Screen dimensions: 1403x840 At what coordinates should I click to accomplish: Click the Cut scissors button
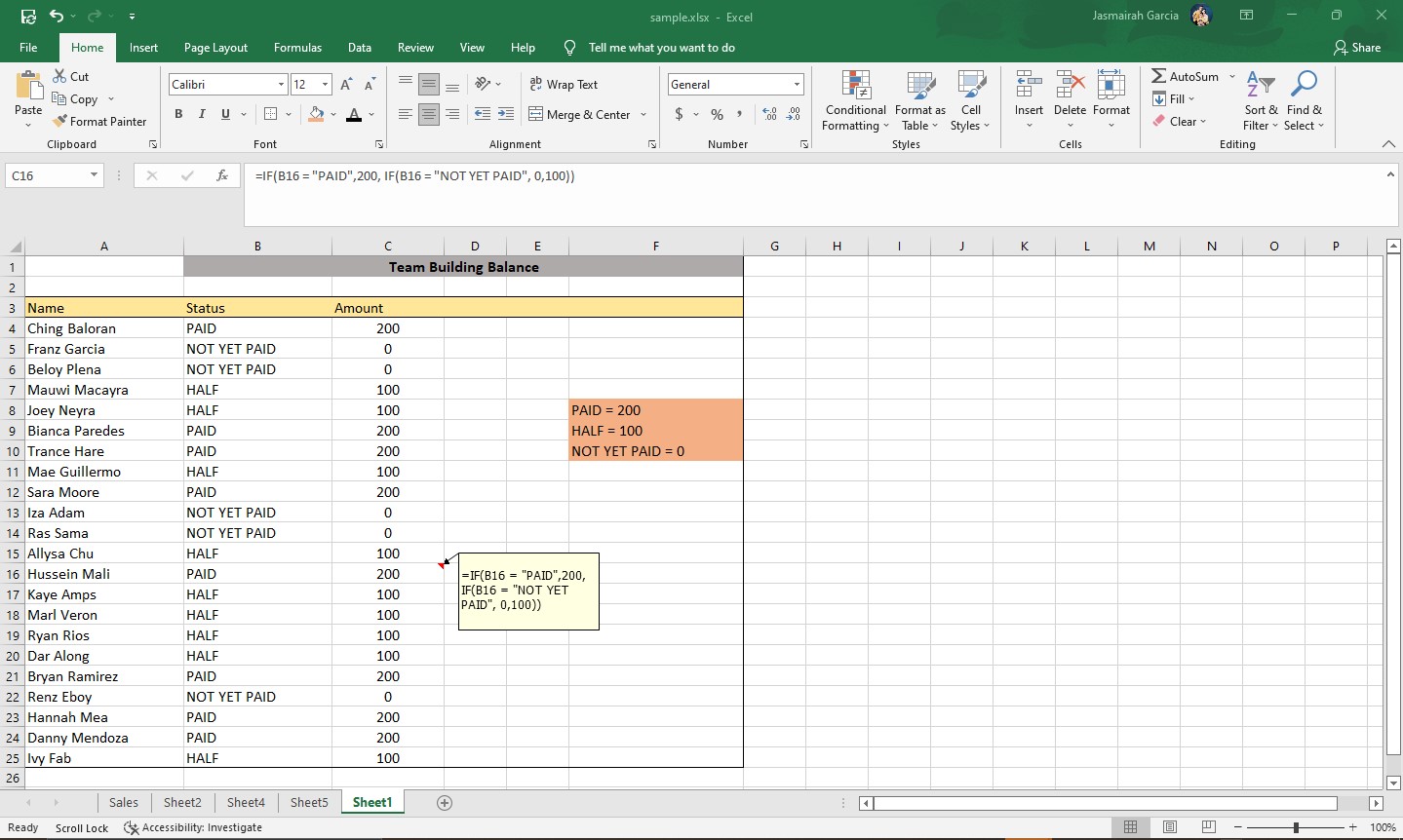click(x=71, y=76)
